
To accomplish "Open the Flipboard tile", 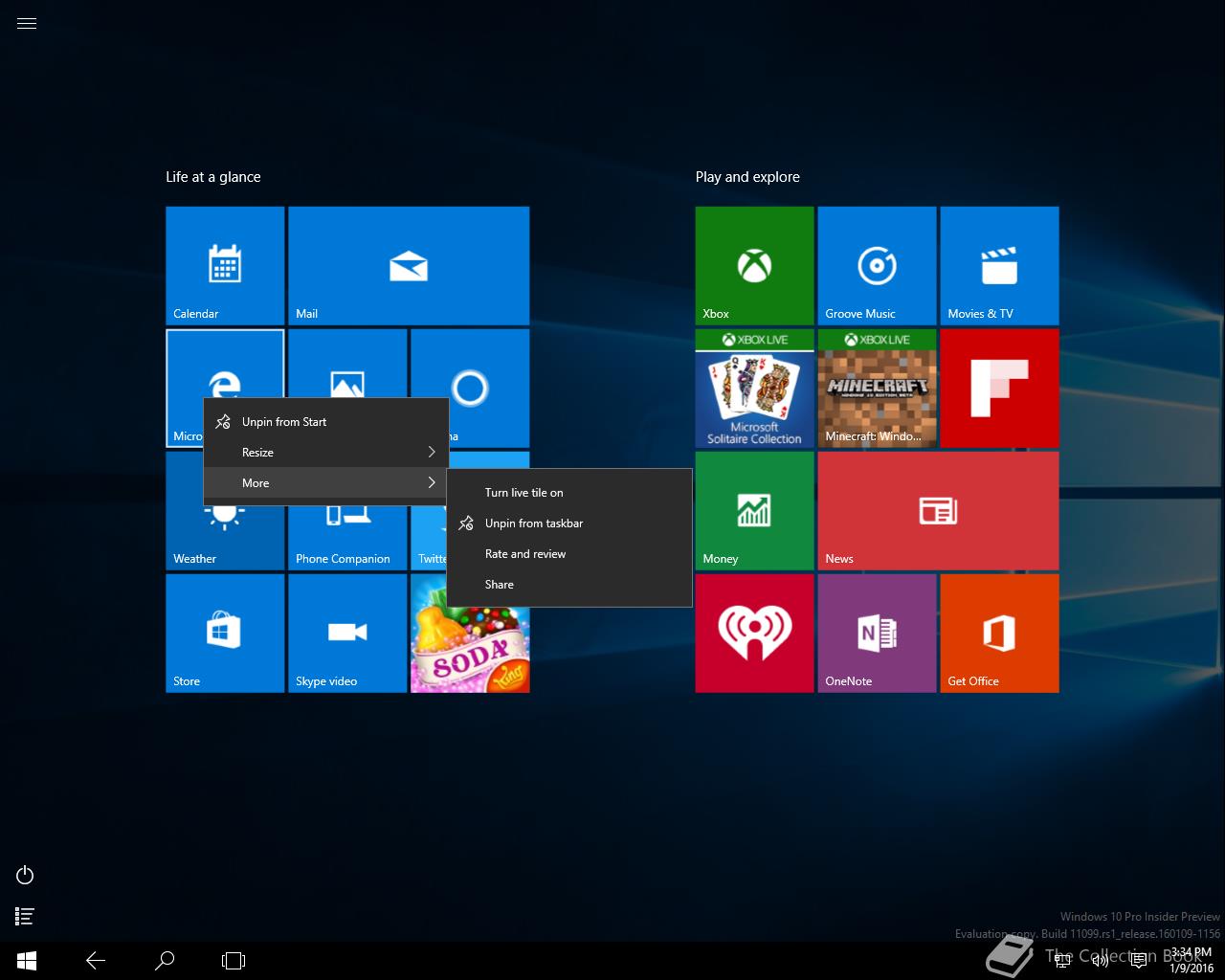I will point(999,389).
